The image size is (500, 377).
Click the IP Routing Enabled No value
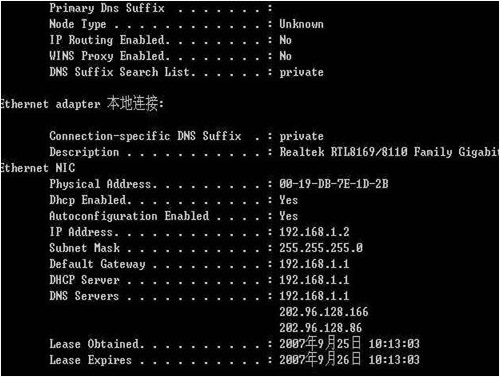point(285,40)
